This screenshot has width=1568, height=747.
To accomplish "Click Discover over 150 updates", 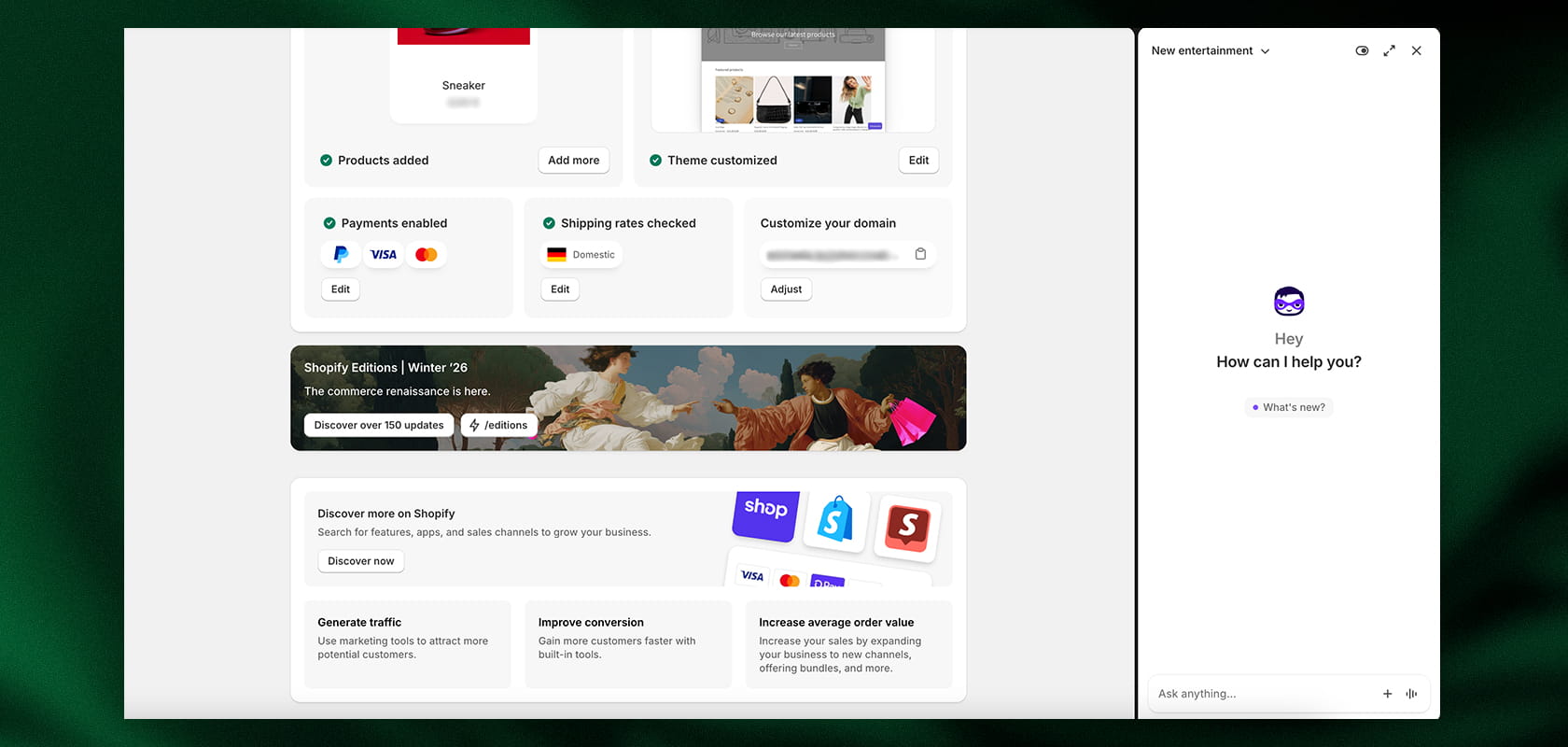I will click(x=379, y=425).
